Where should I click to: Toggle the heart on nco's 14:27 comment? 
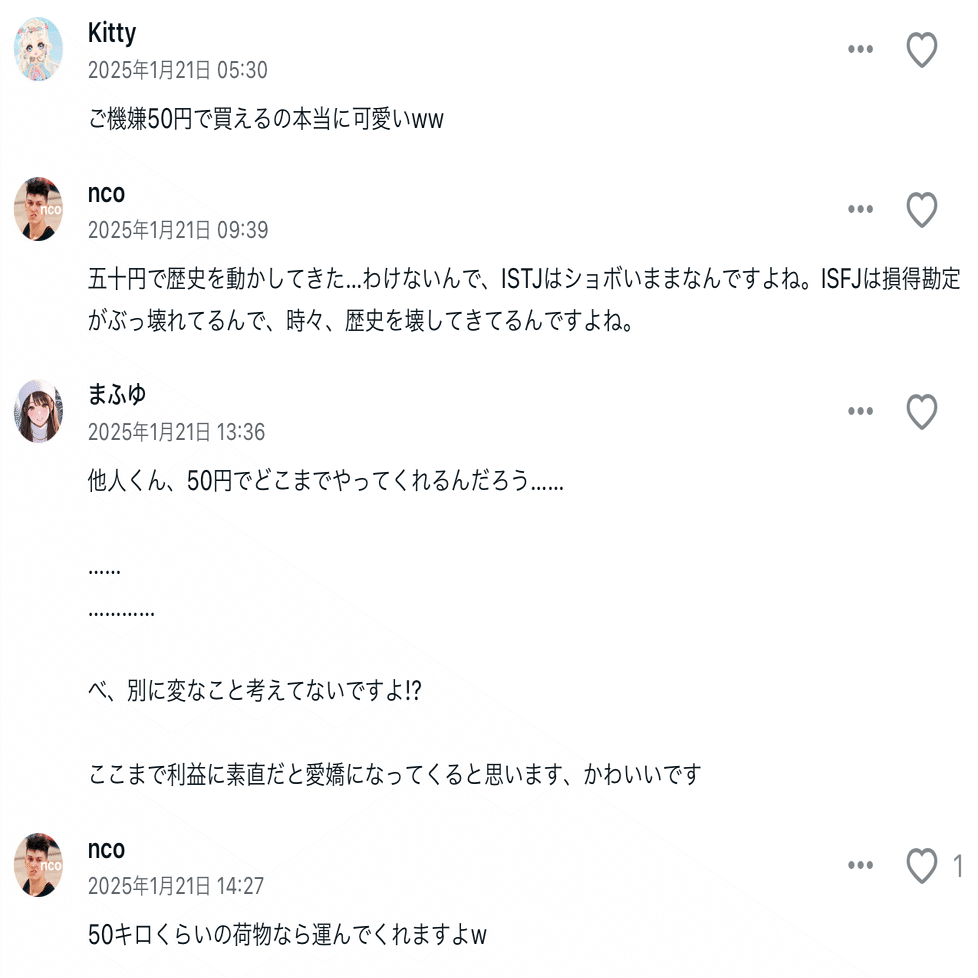coord(921,866)
